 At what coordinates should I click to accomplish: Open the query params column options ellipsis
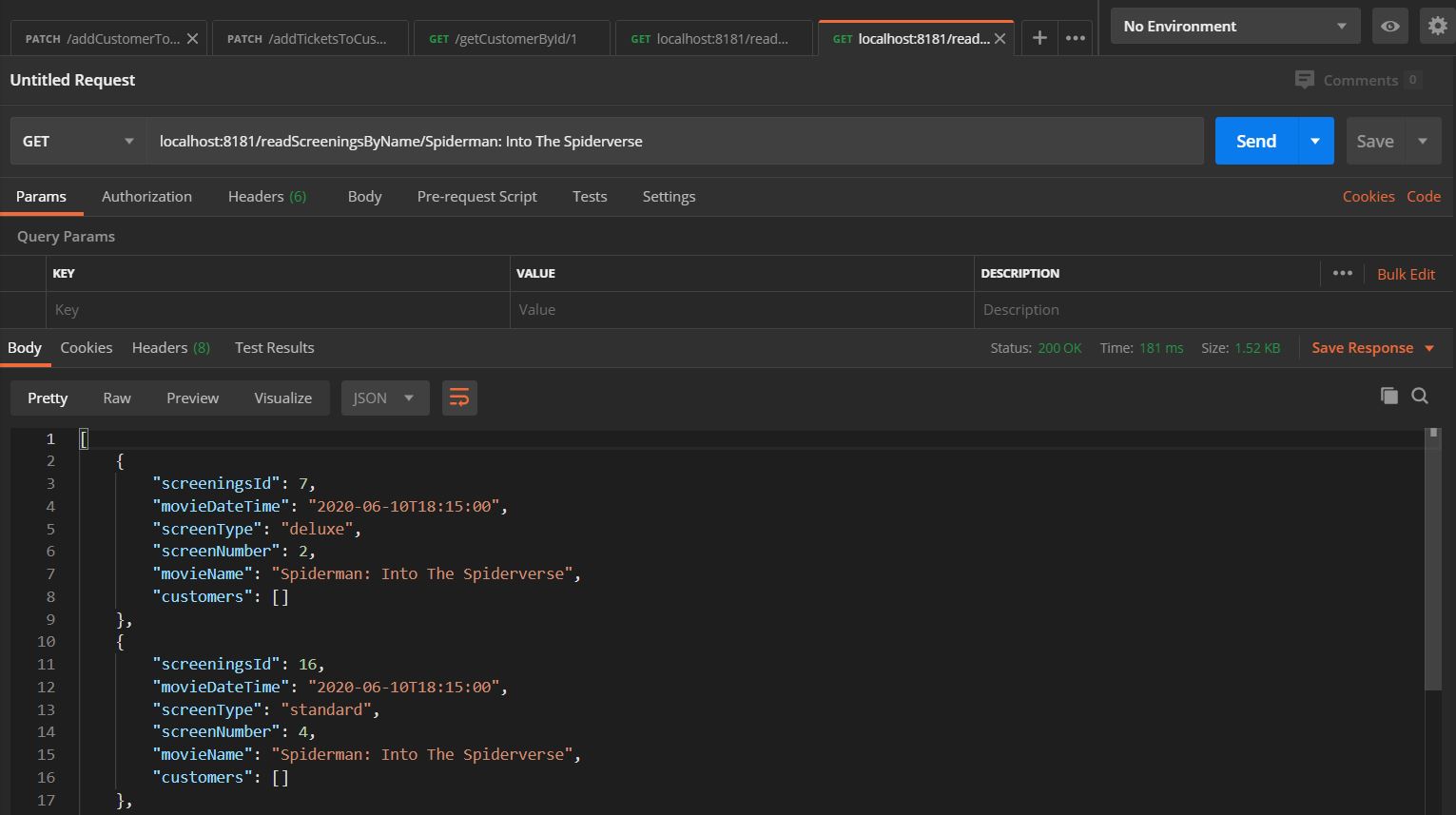1342,273
